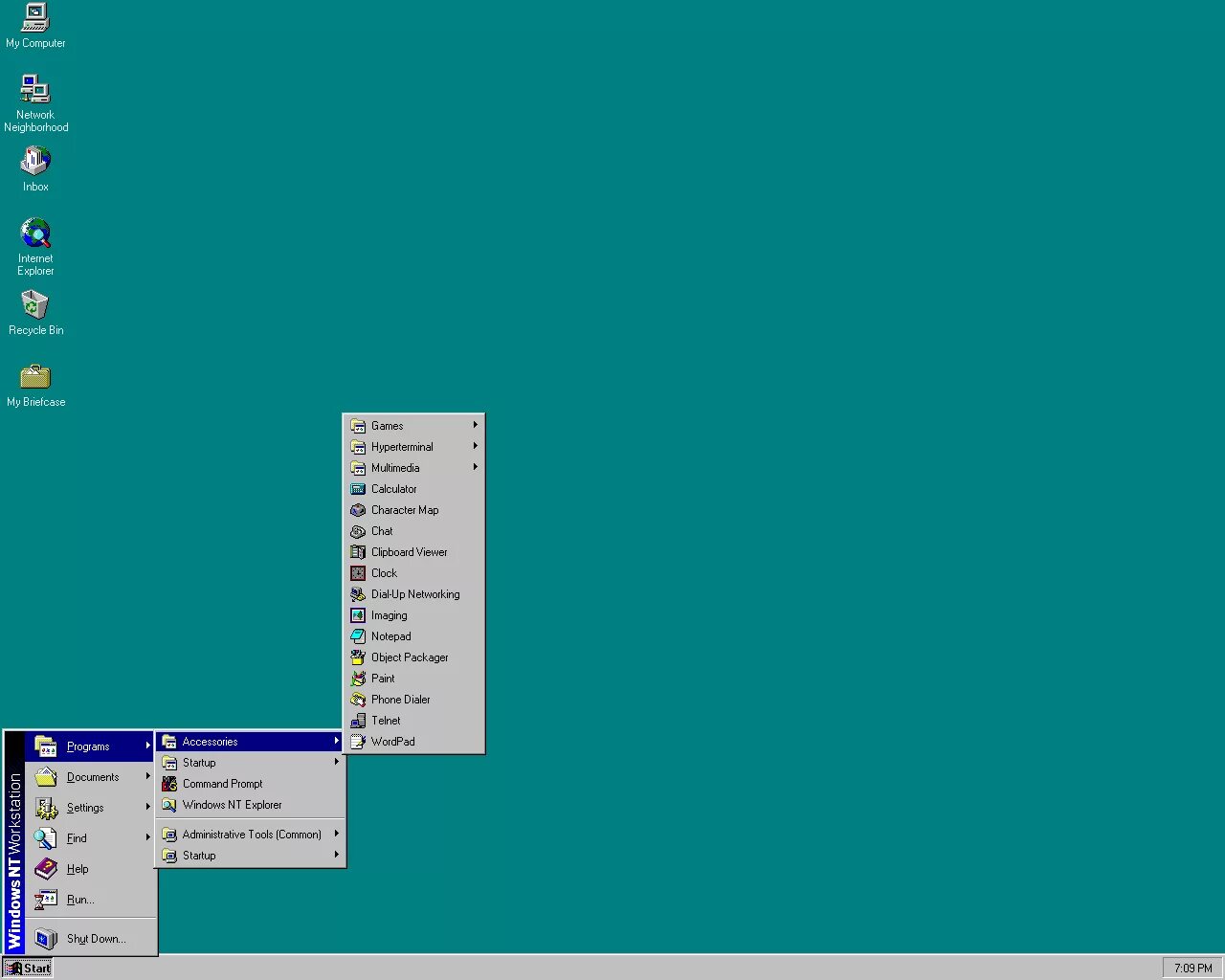Image resolution: width=1225 pixels, height=980 pixels.
Task: Click the Run icon in Start menu
Action: pos(46,900)
